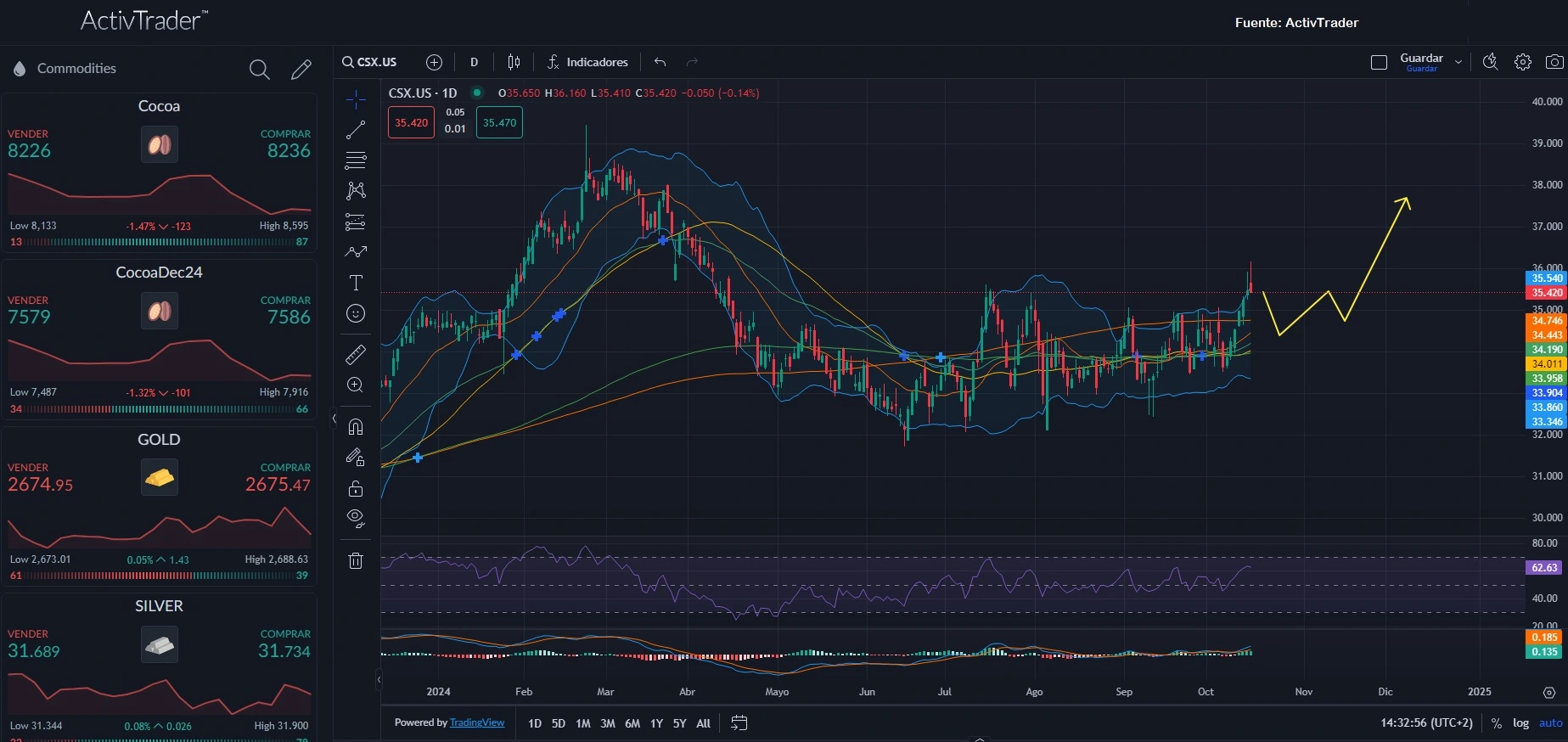Open the D timeframe interval dropdown

click(x=474, y=62)
